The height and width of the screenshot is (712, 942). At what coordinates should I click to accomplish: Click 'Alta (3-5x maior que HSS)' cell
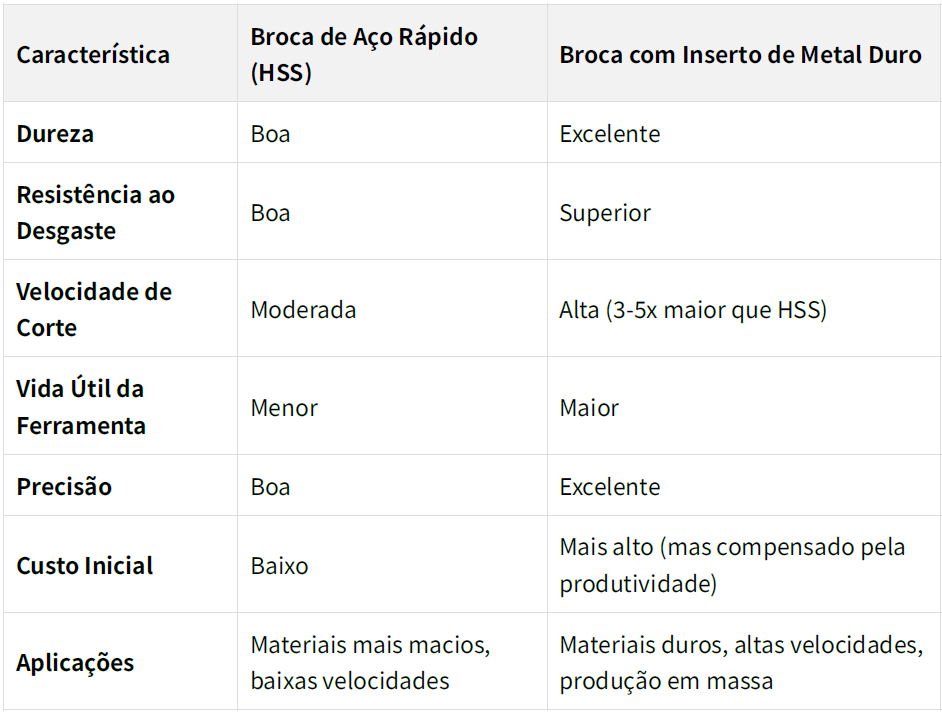coord(693,309)
